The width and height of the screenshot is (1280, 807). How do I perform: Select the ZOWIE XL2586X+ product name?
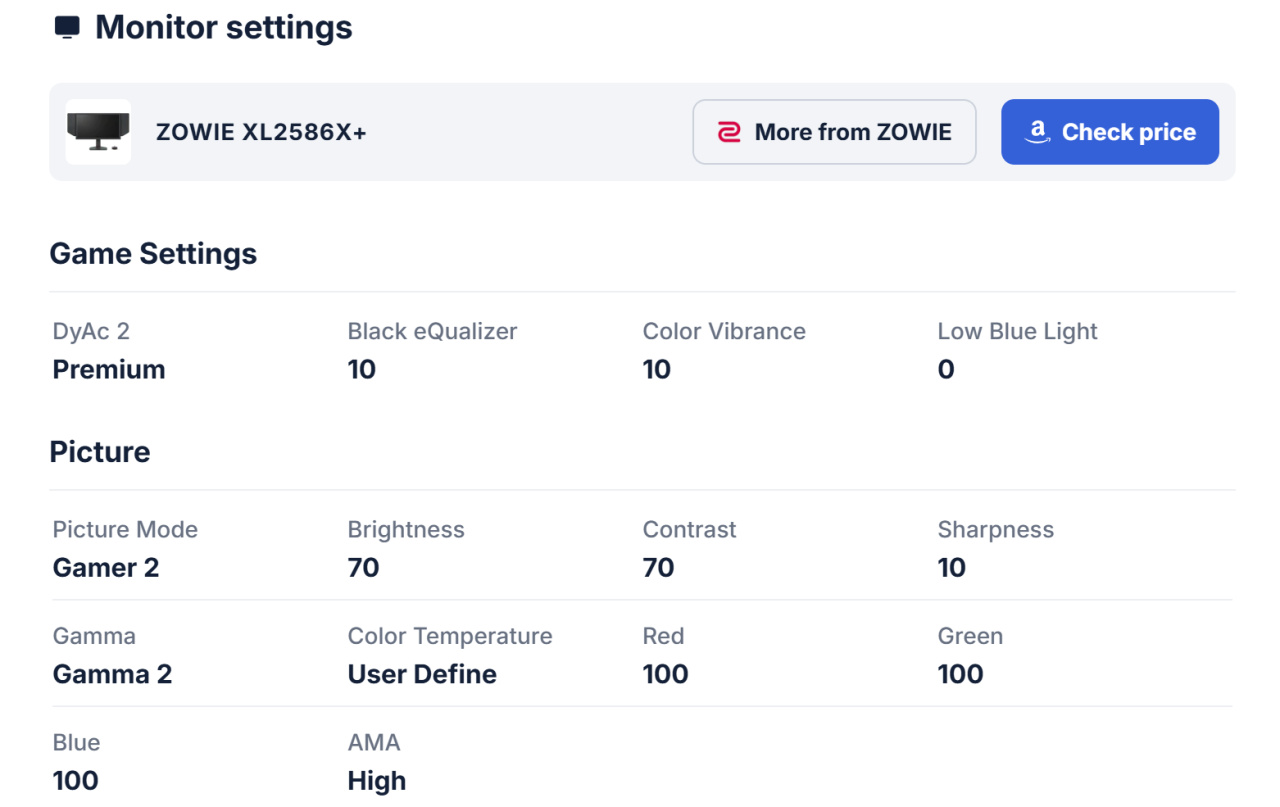(261, 132)
